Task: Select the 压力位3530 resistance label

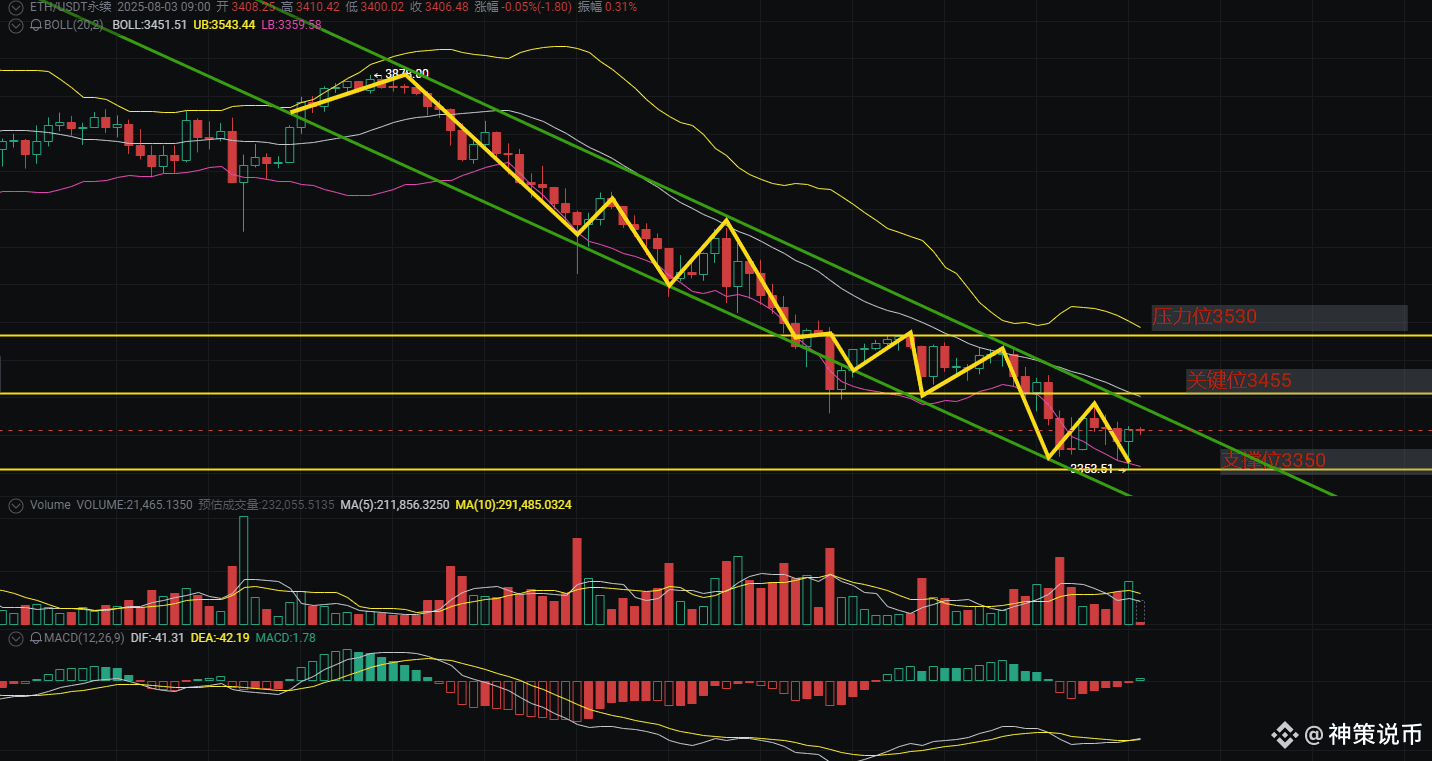Action: tap(1204, 317)
